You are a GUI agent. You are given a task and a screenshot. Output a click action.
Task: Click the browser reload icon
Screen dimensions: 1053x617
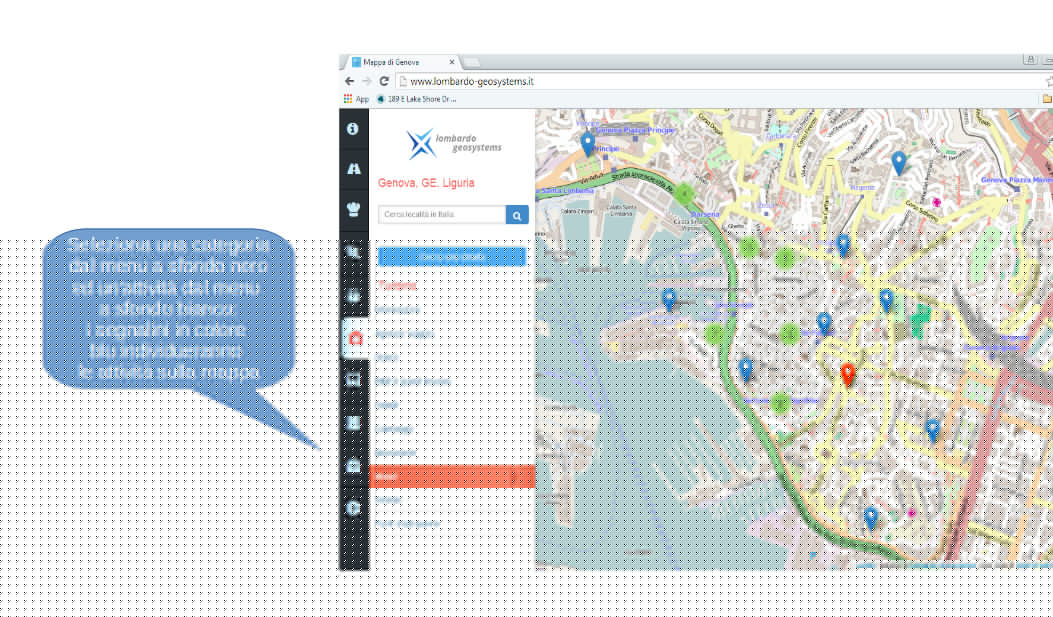coord(384,81)
